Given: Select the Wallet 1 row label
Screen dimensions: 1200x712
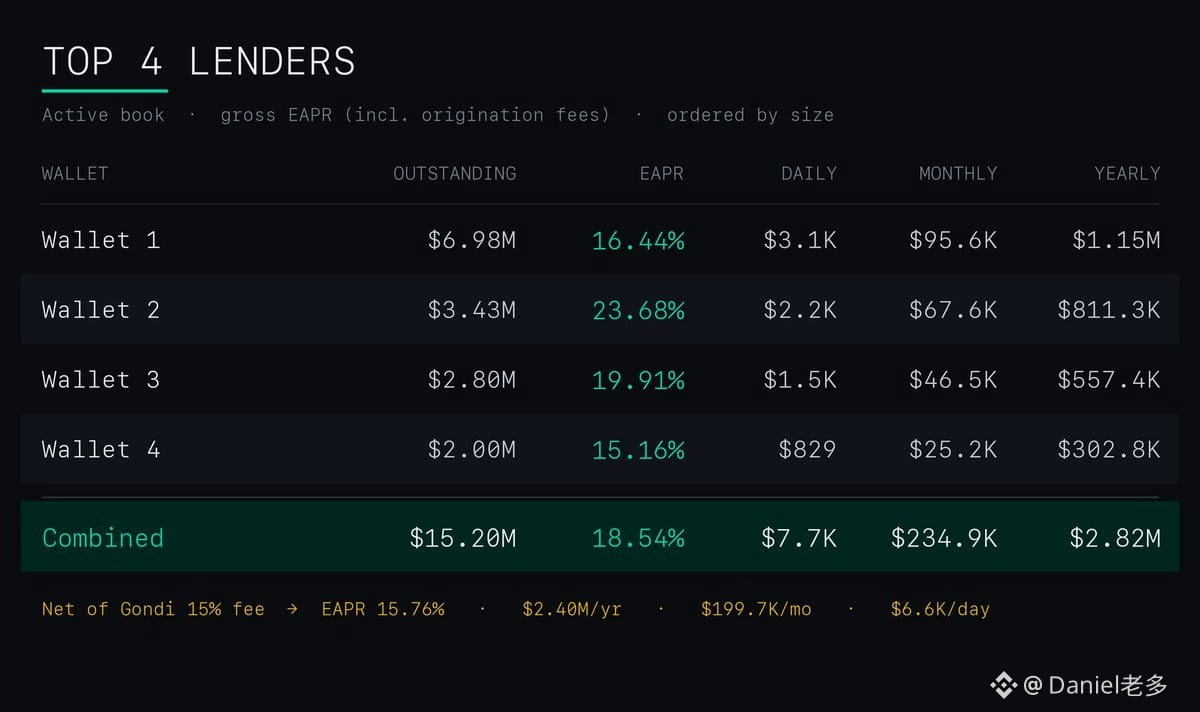Looking at the screenshot, I should pos(101,240).
